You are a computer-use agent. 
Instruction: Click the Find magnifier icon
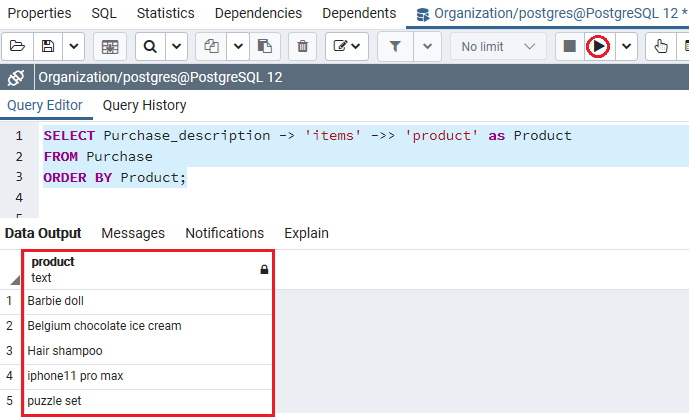pyautogui.click(x=149, y=46)
